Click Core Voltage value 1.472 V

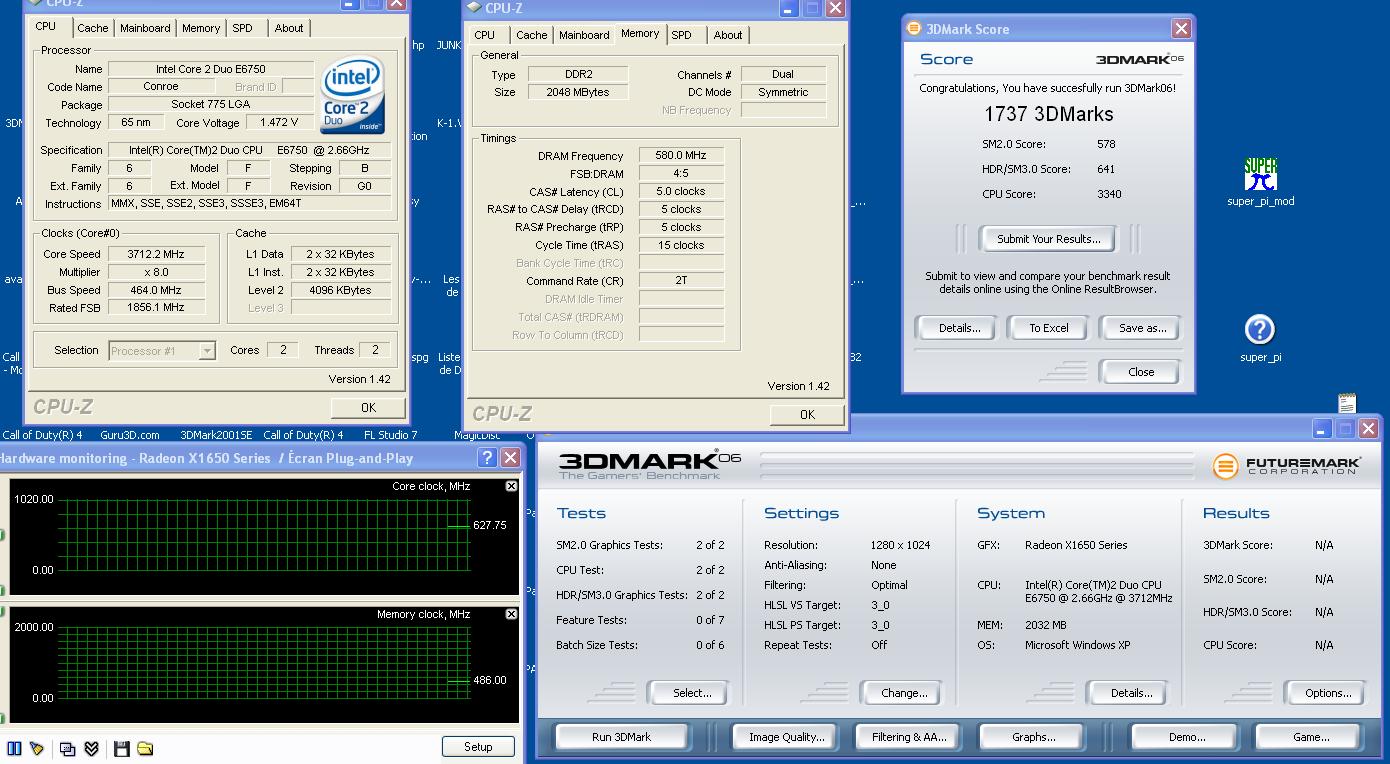[x=279, y=123]
